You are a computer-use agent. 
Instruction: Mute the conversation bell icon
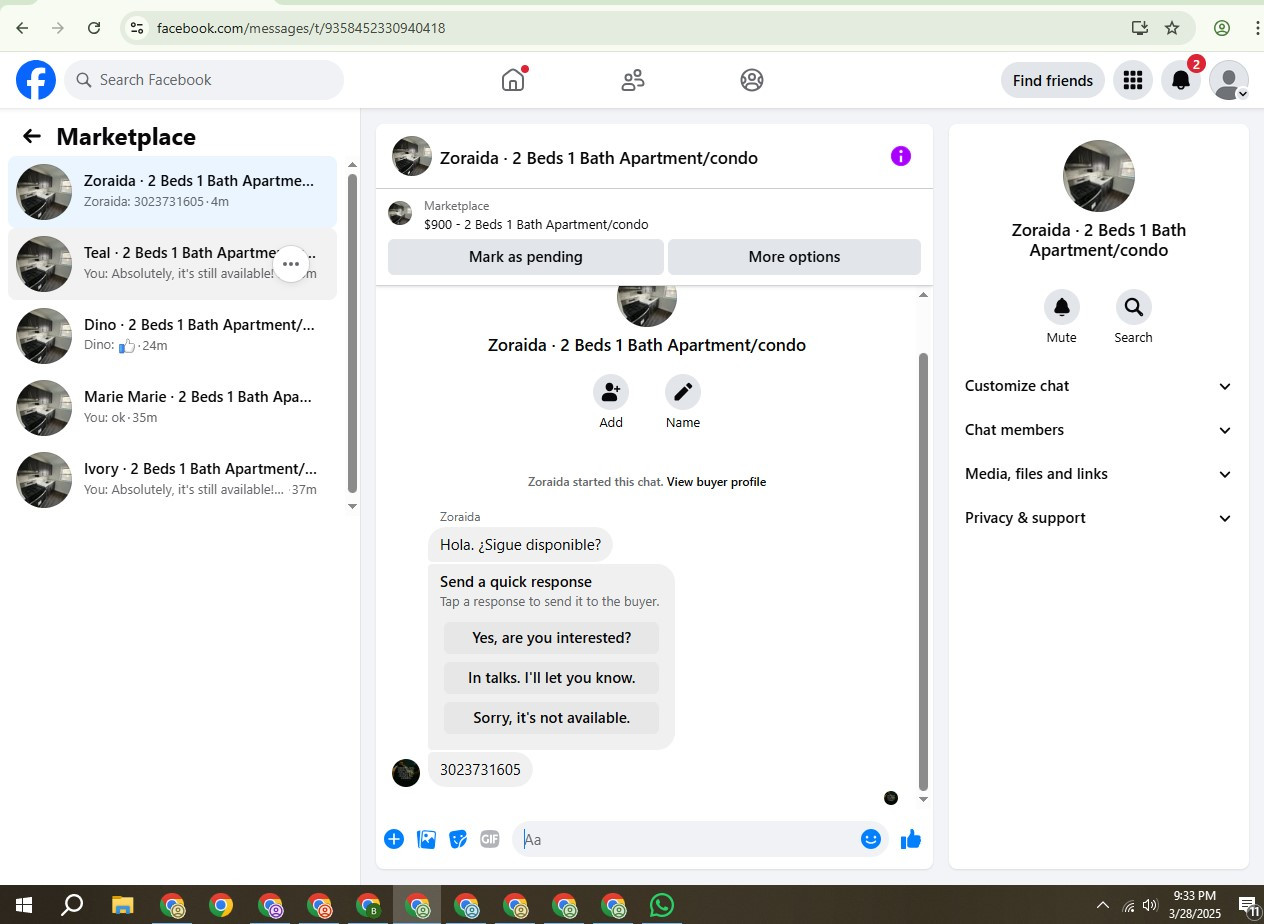(1062, 307)
